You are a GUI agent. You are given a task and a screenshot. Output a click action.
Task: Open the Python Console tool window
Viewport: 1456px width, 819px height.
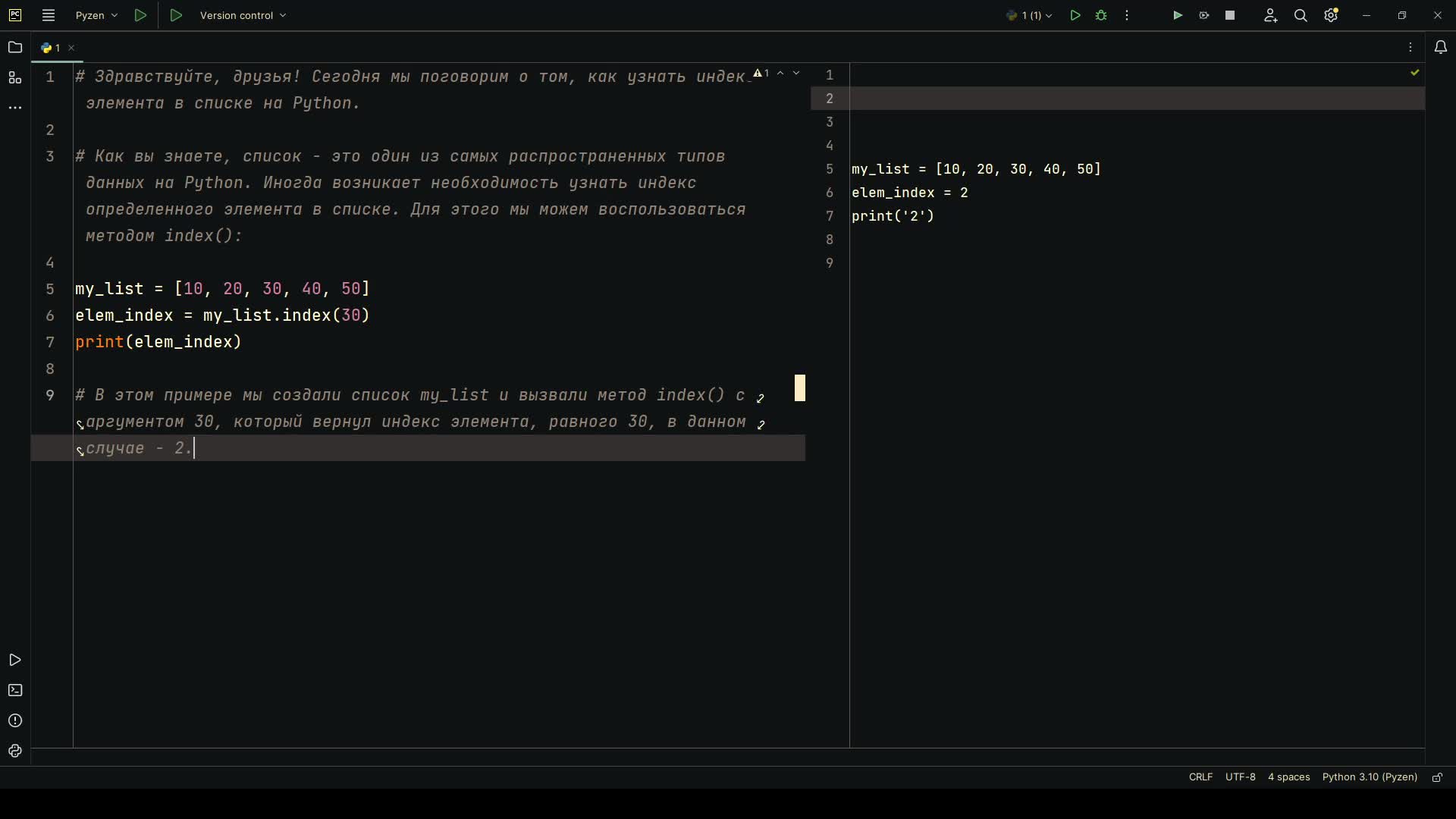(14, 752)
